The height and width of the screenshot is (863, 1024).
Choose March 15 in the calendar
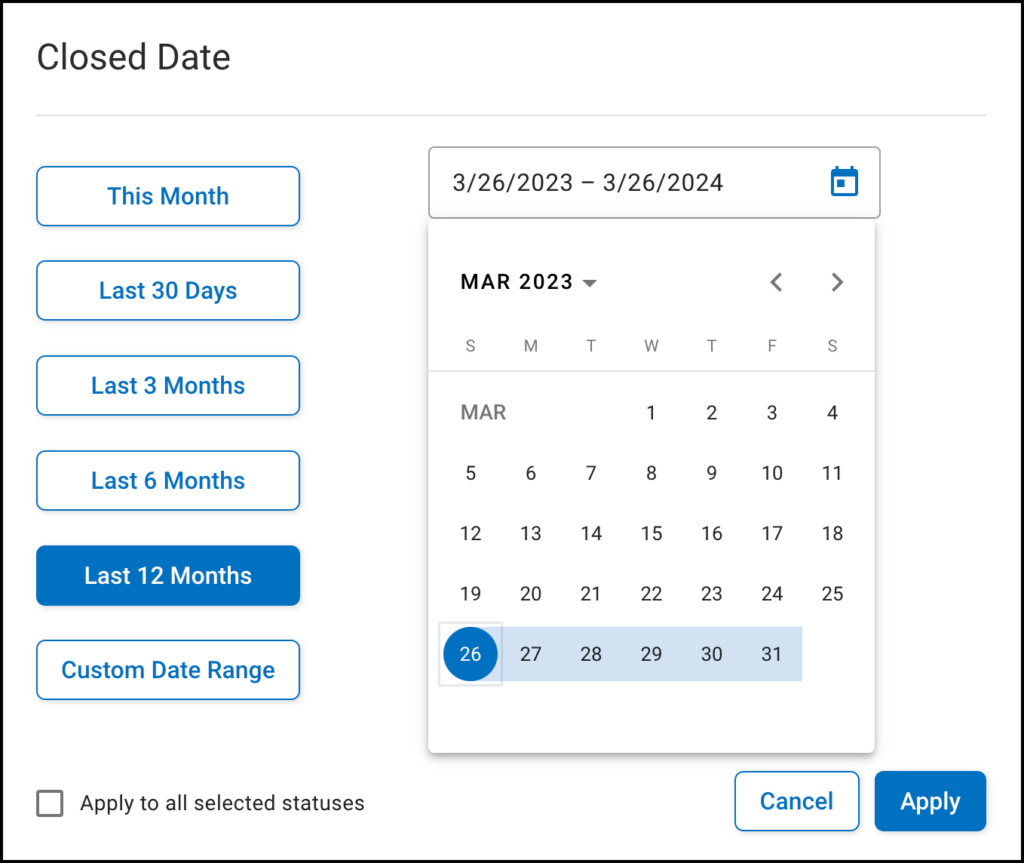click(x=651, y=533)
